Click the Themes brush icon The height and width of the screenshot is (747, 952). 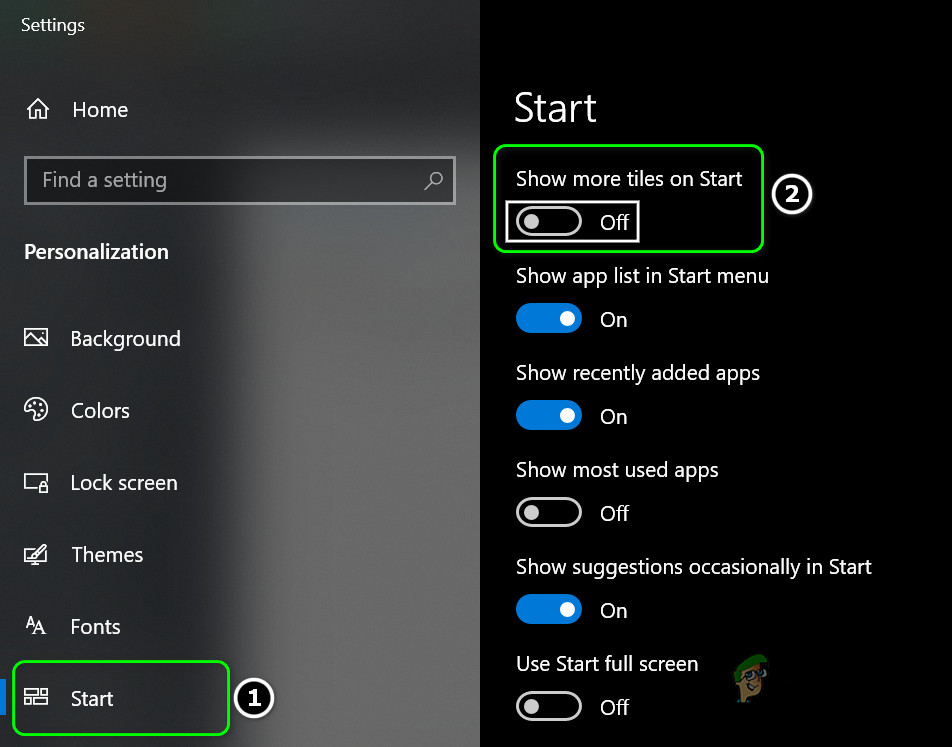click(36, 554)
